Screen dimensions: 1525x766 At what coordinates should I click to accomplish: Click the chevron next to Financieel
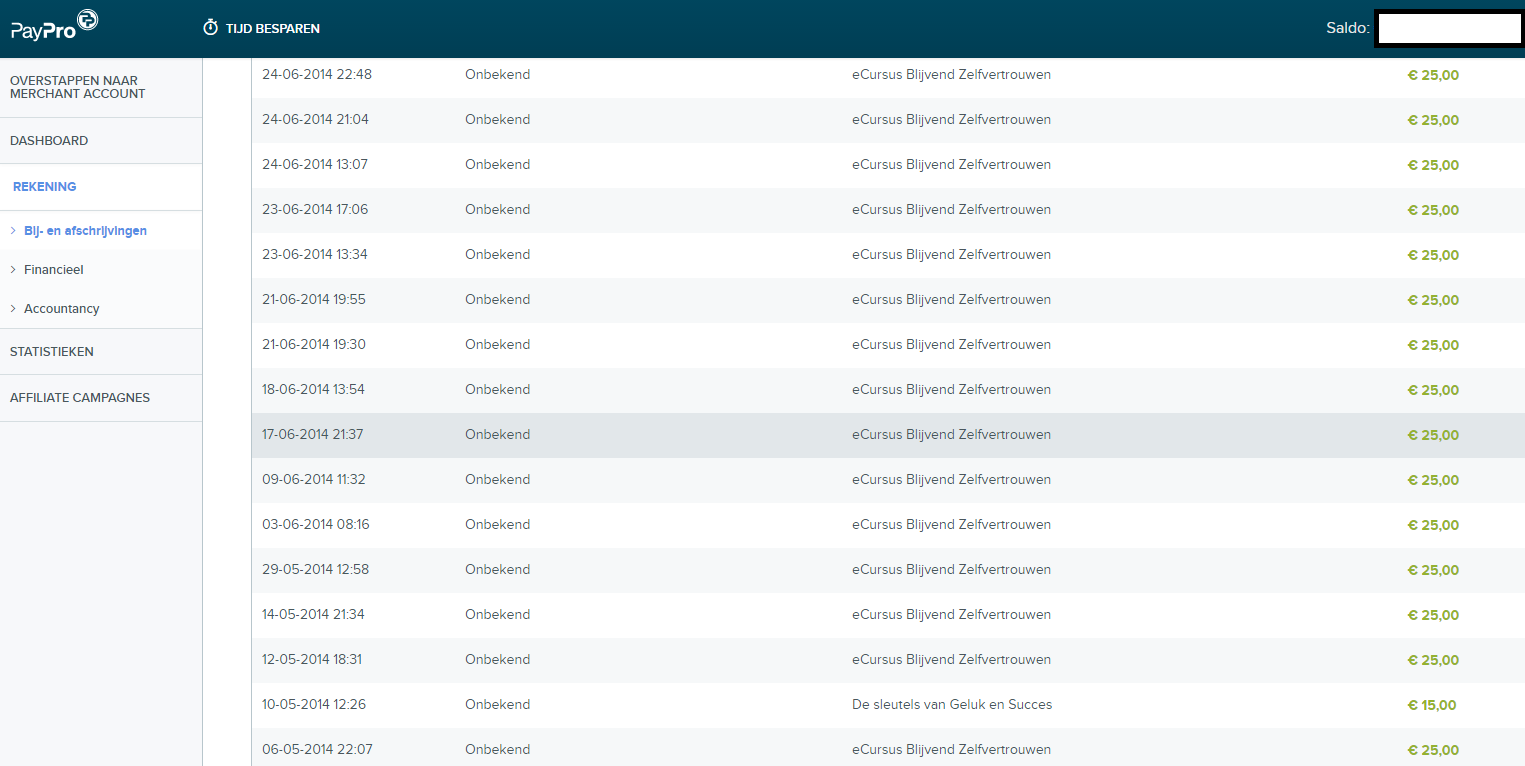point(13,270)
